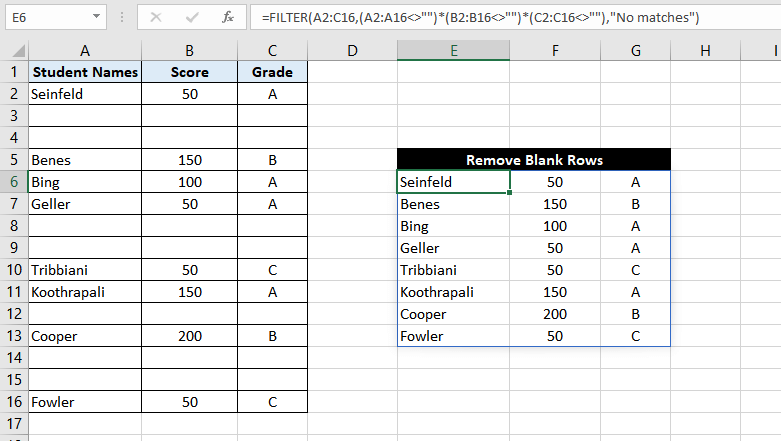Select Tribbiani in the filtered results
781x441 pixels.
click(453, 270)
